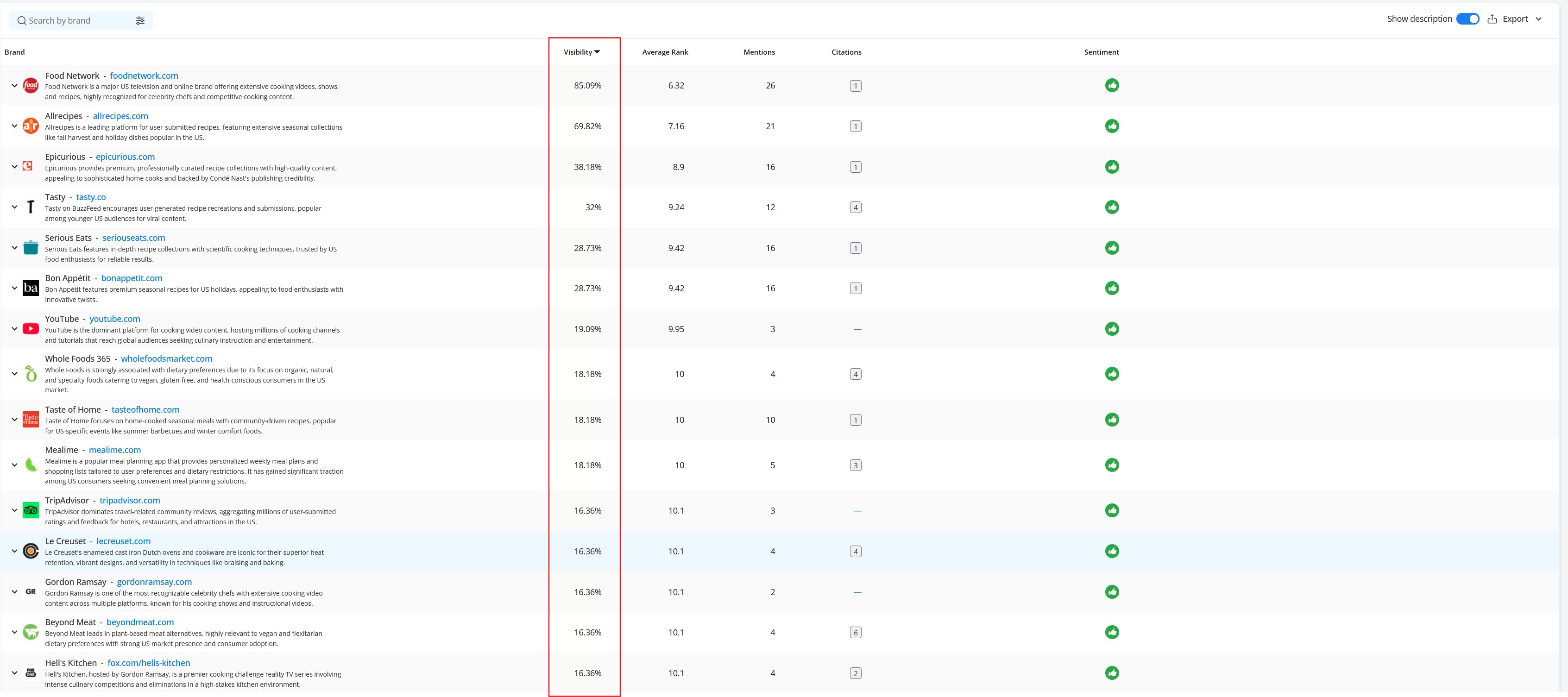The image size is (1568, 697).
Task: Click Mealime's sentiment thumbs-up icon
Action: click(x=1112, y=465)
